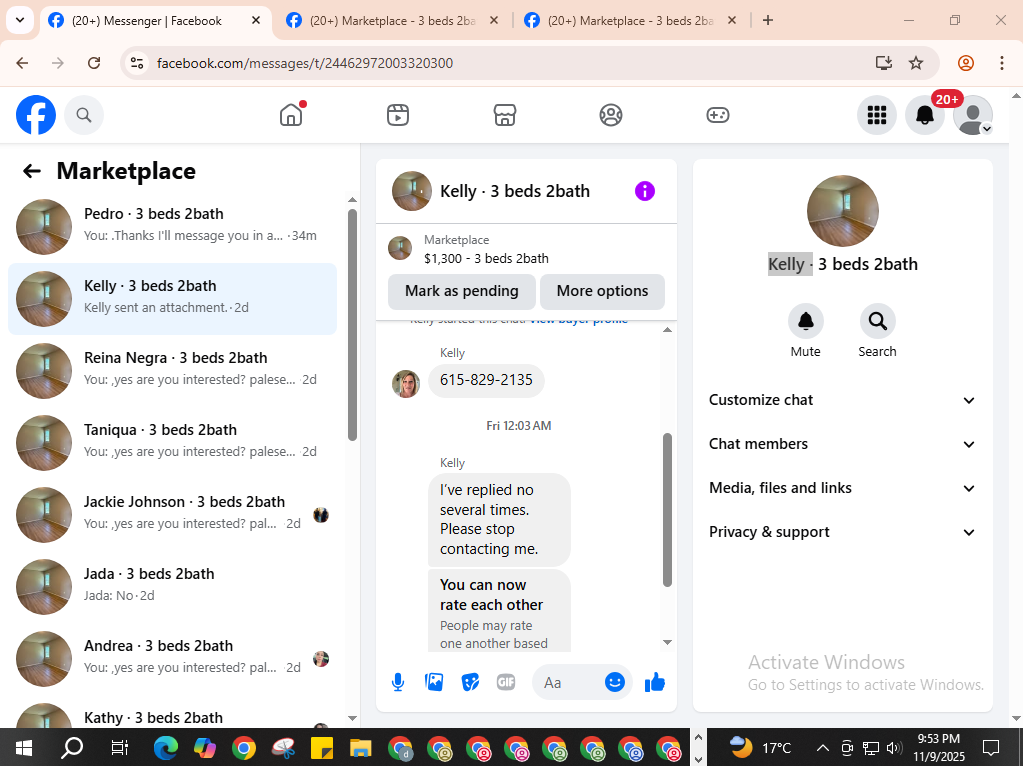Send a voice clip microphone icon
This screenshot has height=766, width=1023.
[398, 682]
